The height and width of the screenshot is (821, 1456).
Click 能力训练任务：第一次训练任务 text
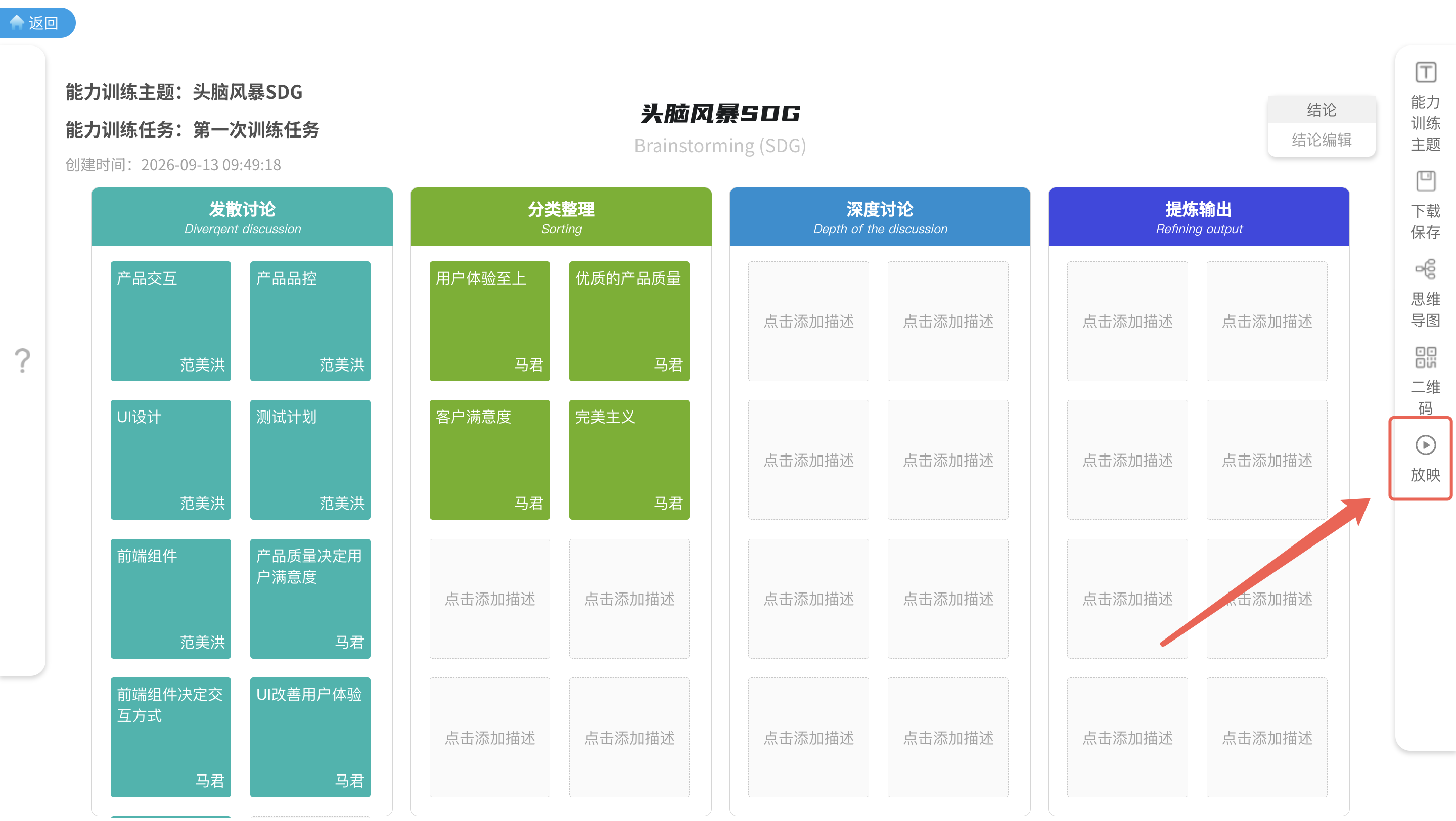(193, 129)
